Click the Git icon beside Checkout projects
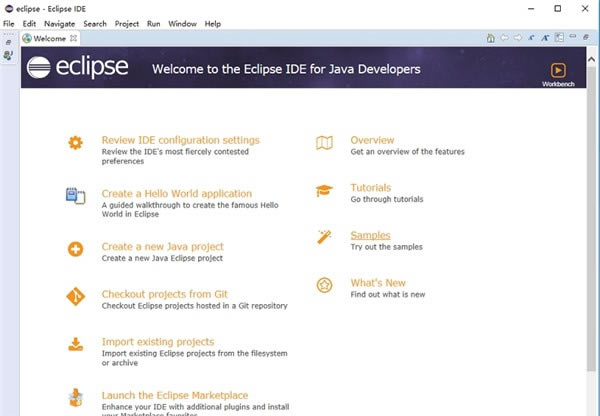 pos(76,296)
